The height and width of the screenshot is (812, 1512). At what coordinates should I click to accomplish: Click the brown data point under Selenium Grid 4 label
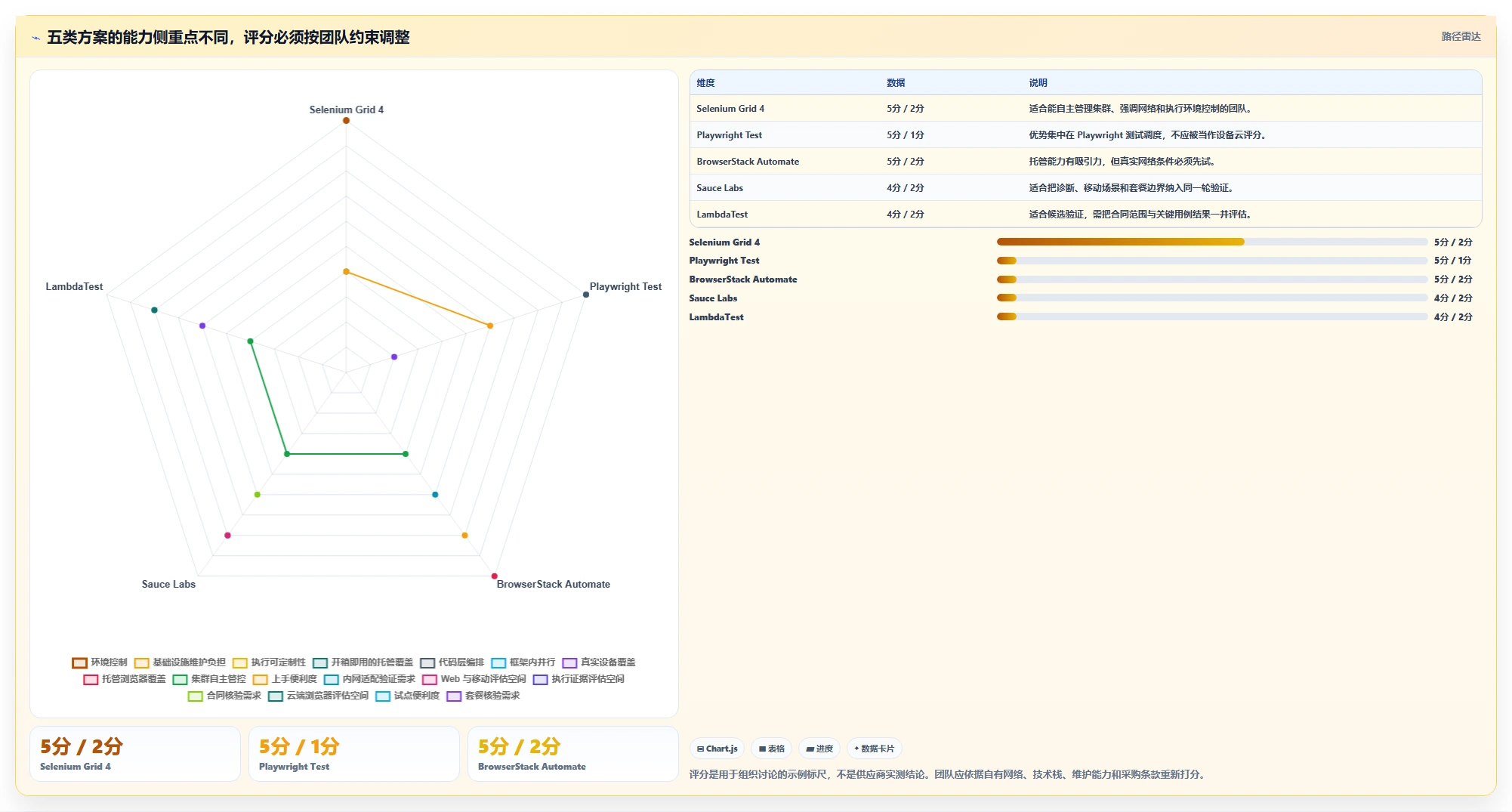click(x=347, y=121)
